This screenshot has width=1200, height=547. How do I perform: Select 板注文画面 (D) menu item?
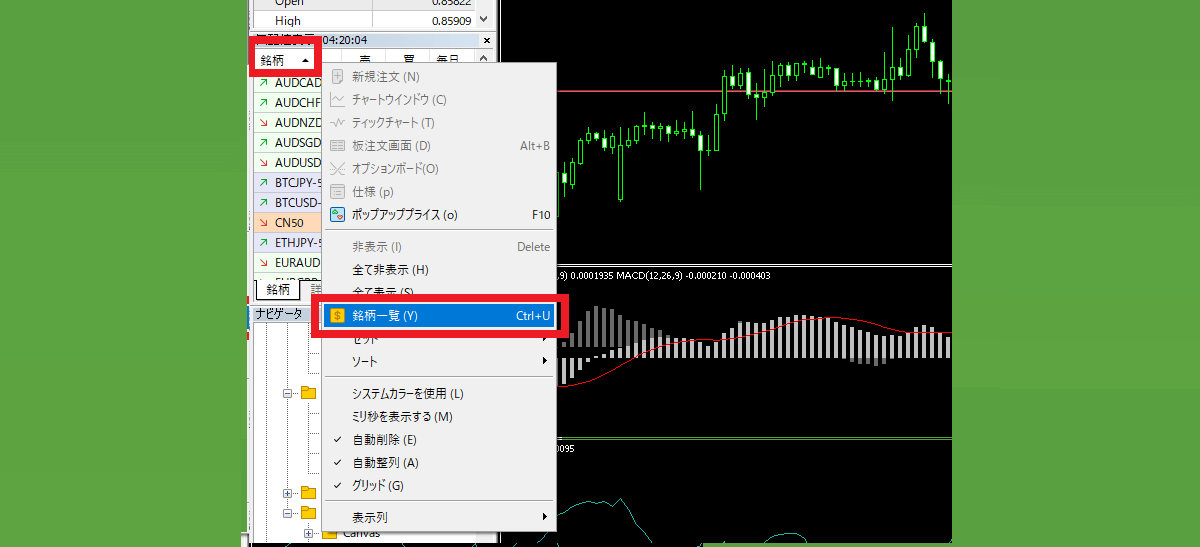click(438, 146)
